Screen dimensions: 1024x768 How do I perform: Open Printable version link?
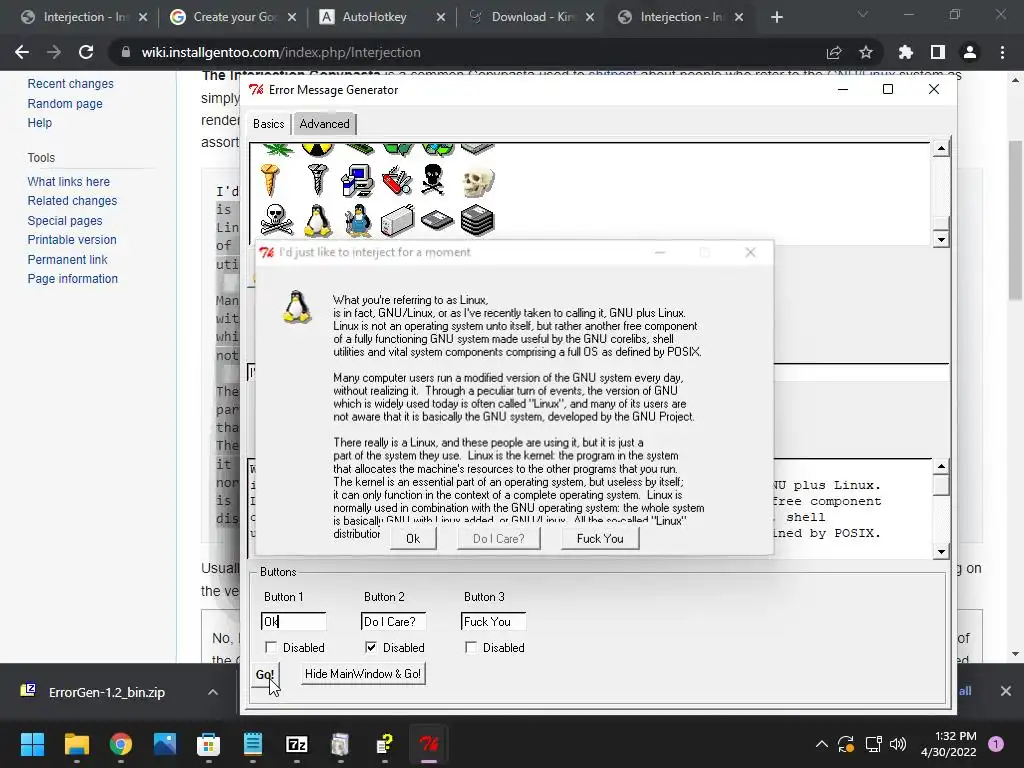pyautogui.click(x=72, y=240)
